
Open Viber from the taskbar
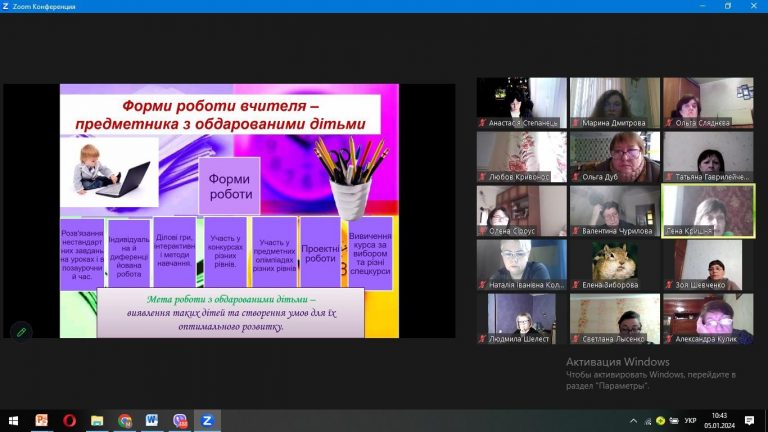(x=180, y=421)
